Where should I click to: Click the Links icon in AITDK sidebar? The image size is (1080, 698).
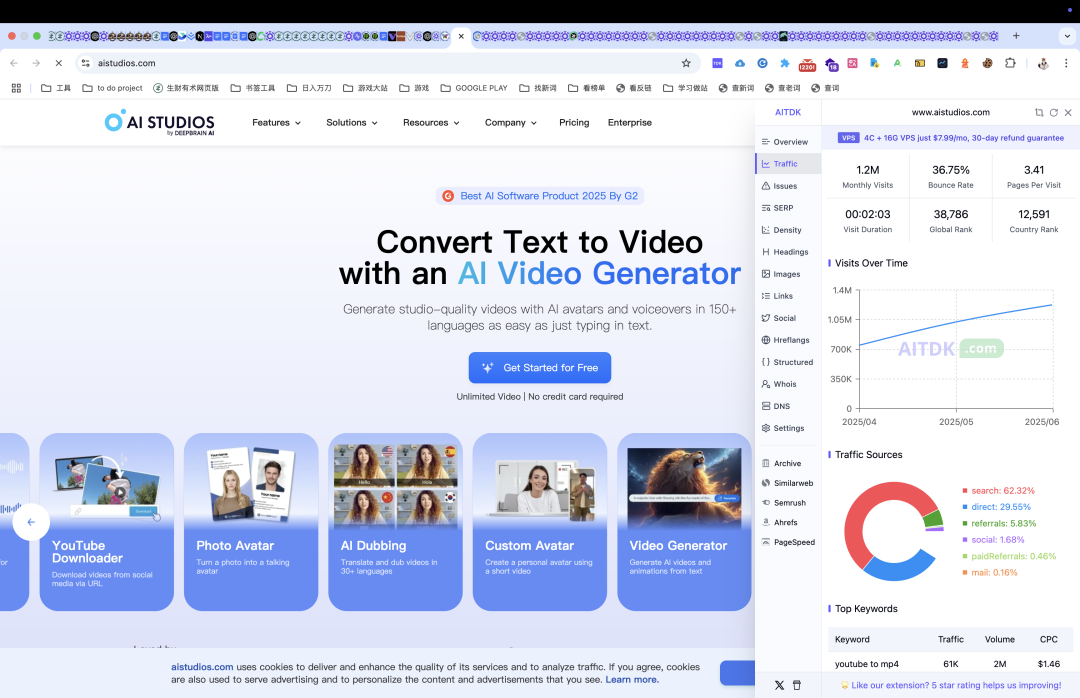tap(766, 296)
